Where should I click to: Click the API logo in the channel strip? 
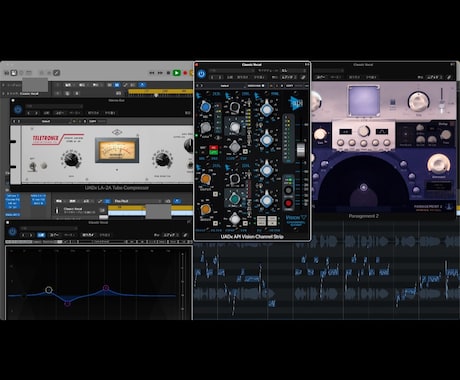[x=295, y=103]
